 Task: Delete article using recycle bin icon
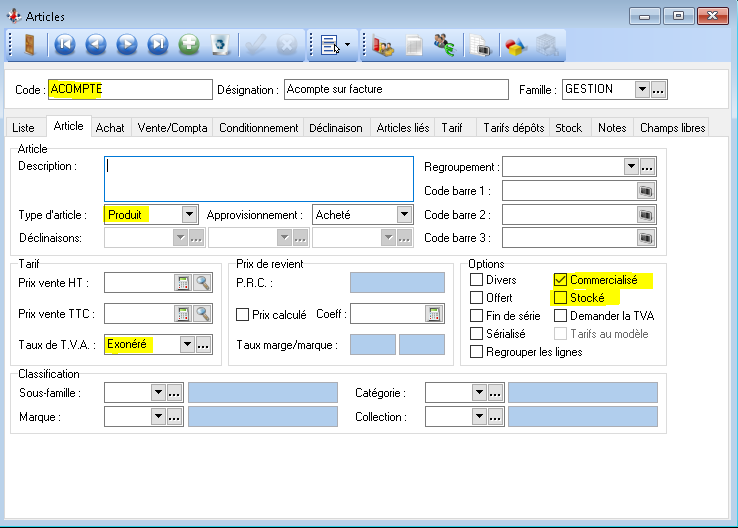(221, 44)
